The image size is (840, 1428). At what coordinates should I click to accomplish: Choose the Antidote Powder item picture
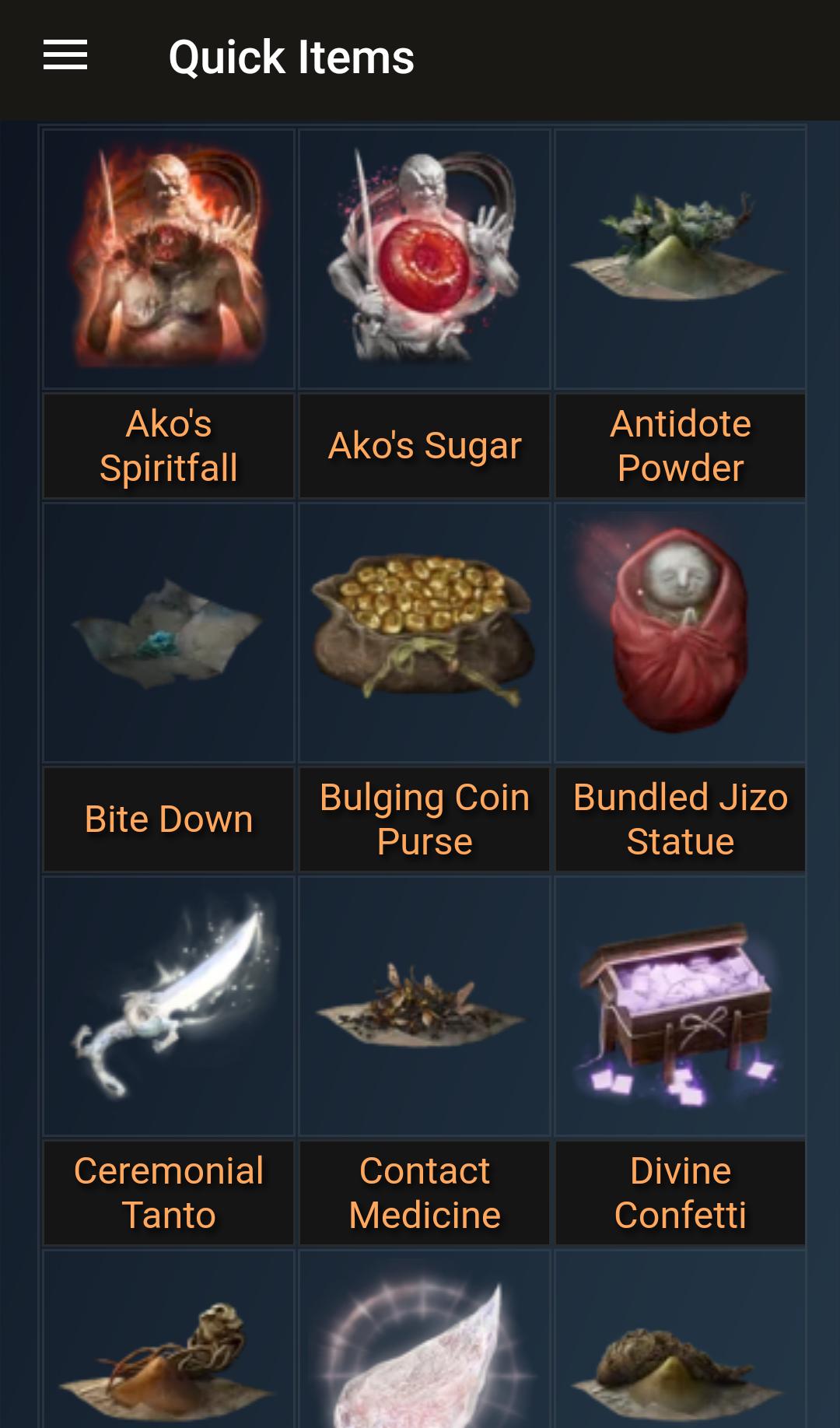(681, 258)
